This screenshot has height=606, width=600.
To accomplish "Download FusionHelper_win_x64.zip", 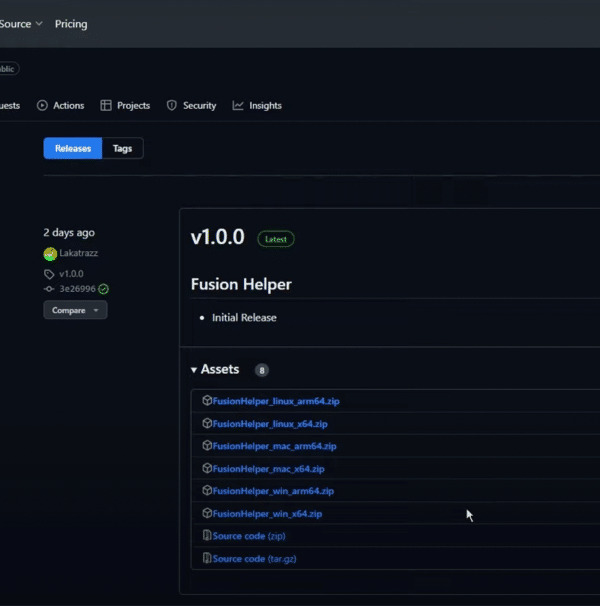I will click(267, 514).
